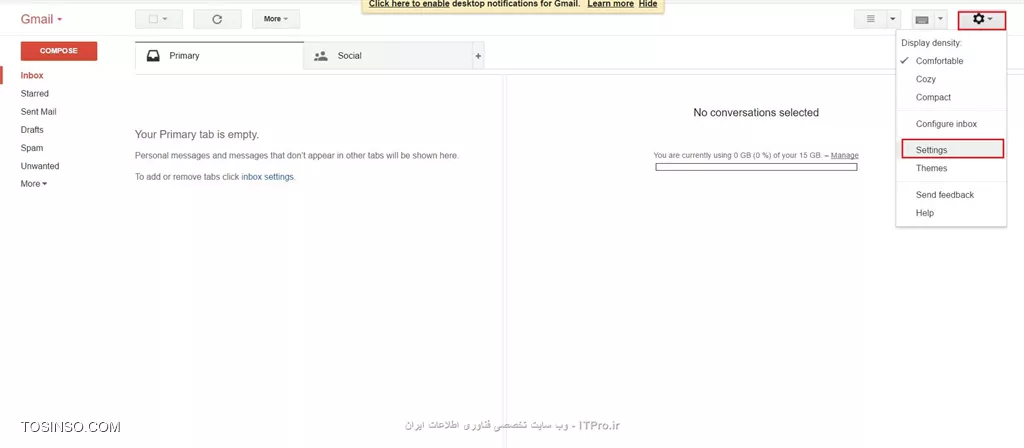
Task: Choose Configure inbox menu item
Action: point(946,124)
